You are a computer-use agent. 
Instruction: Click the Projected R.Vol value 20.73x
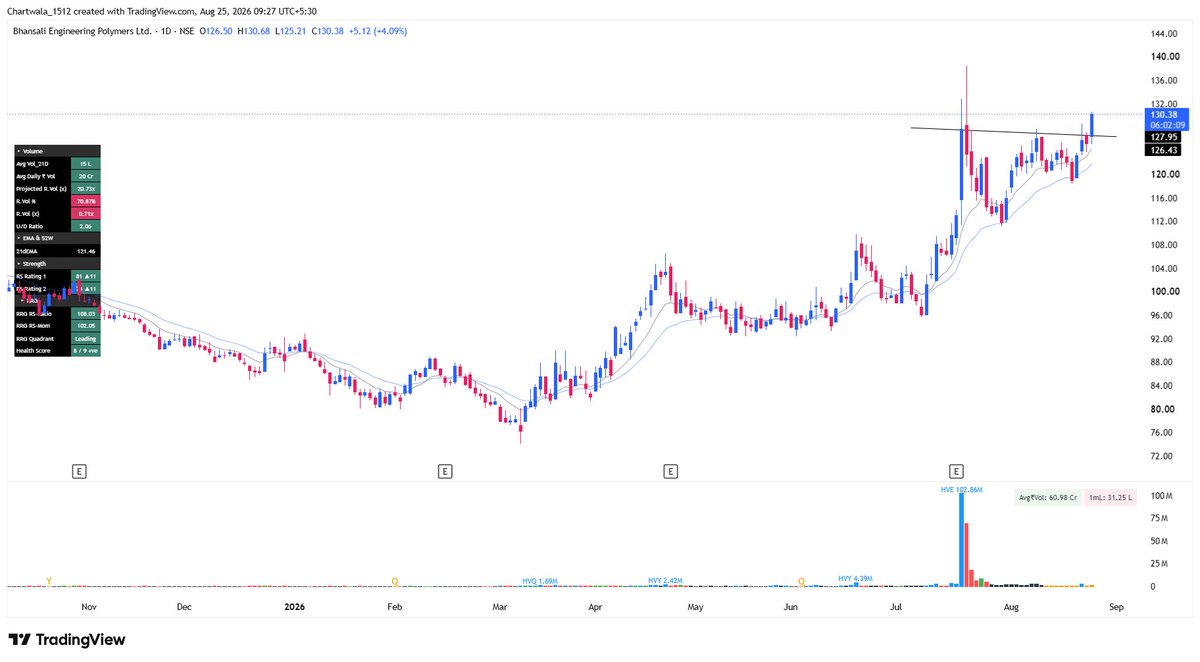click(85, 188)
